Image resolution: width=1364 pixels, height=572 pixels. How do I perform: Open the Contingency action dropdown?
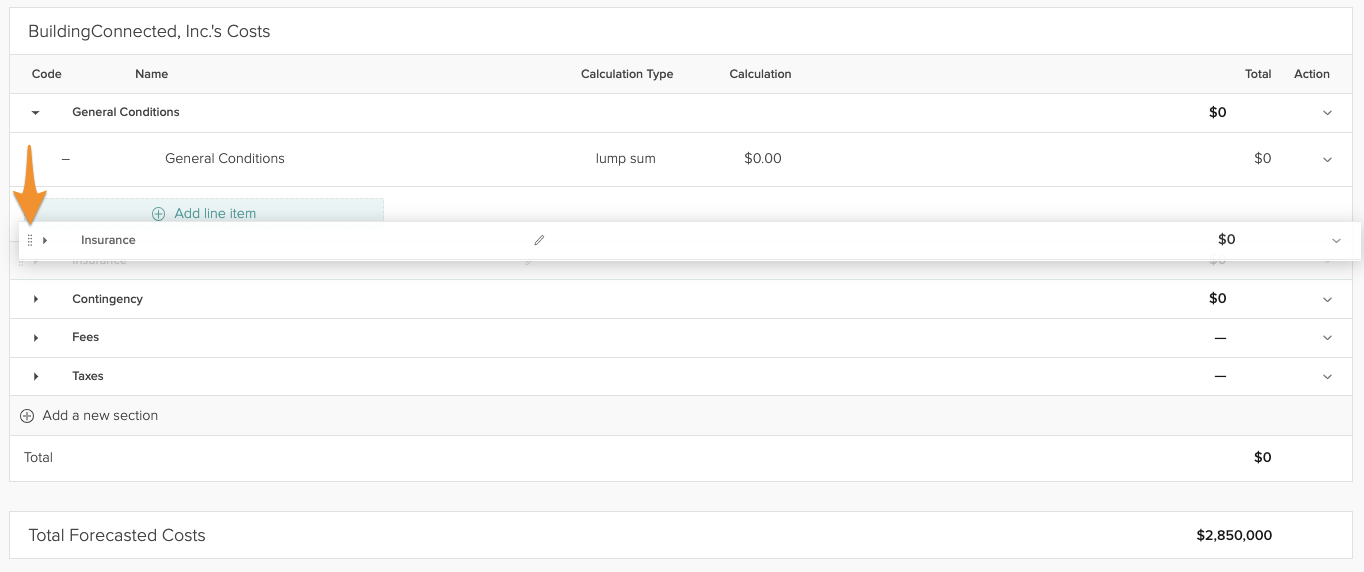point(1327,299)
